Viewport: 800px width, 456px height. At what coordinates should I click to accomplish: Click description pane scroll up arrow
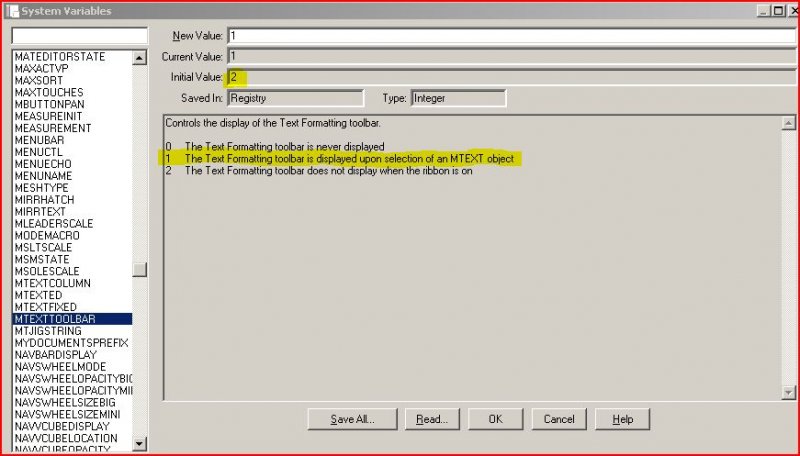point(788,123)
